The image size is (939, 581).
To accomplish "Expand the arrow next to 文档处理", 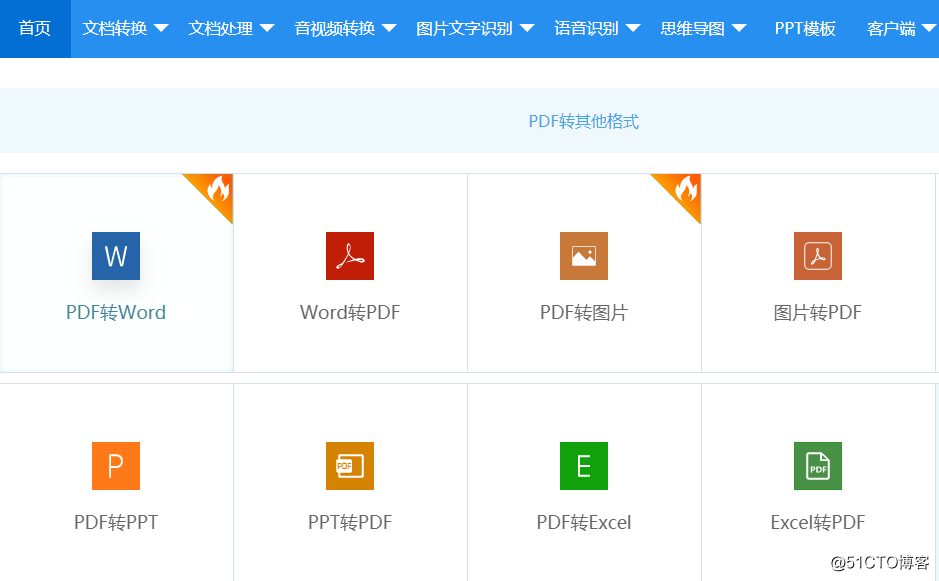I will click(267, 28).
